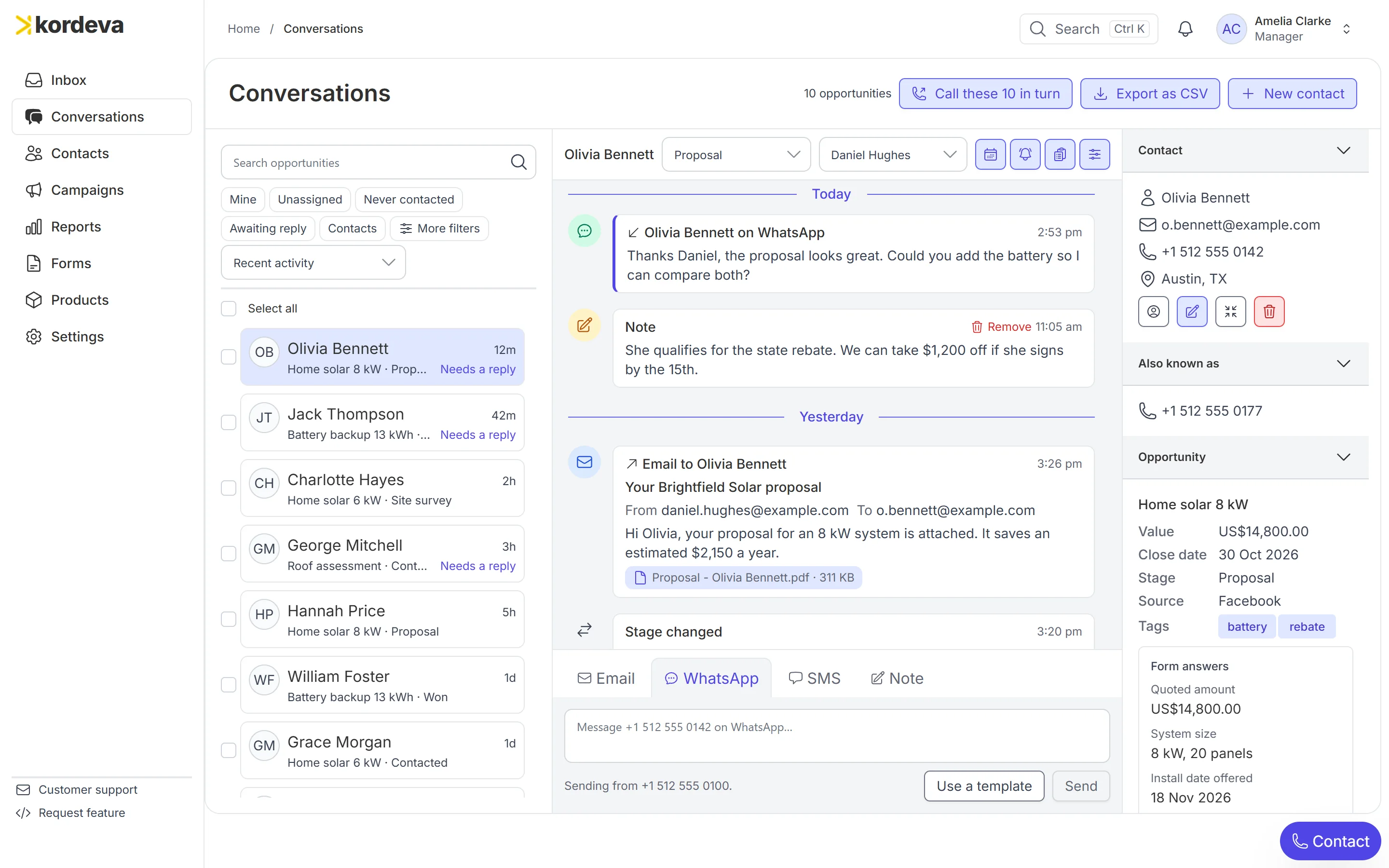Collapse the Contact section
The height and width of the screenshot is (868, 1389).
click(x=1245, y=150)
